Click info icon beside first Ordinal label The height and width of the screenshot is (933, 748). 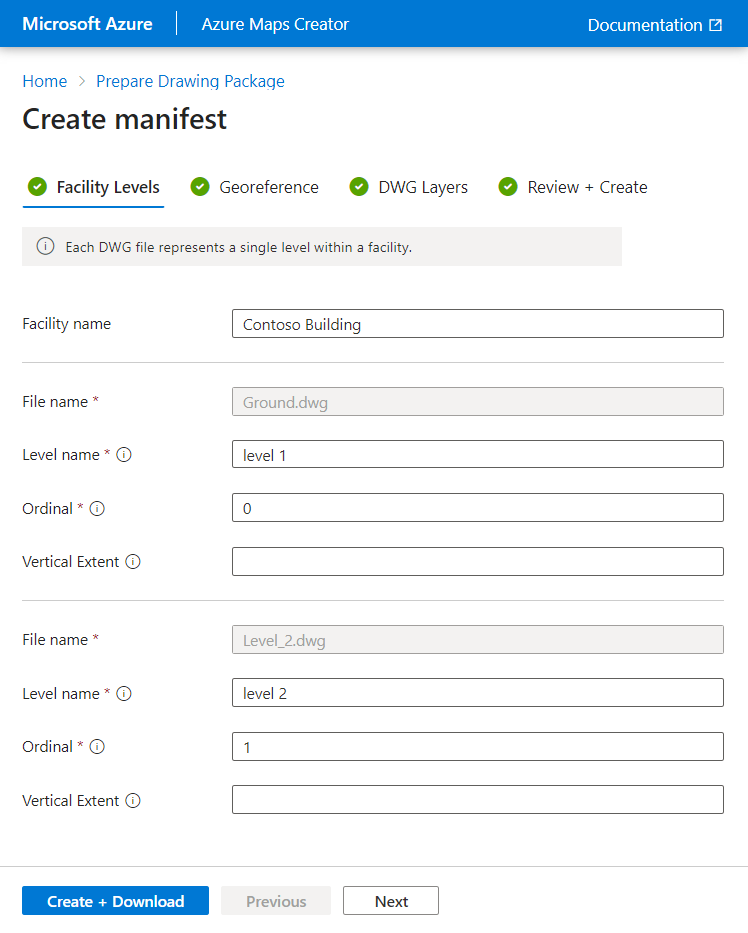click(x=97, y=508)
